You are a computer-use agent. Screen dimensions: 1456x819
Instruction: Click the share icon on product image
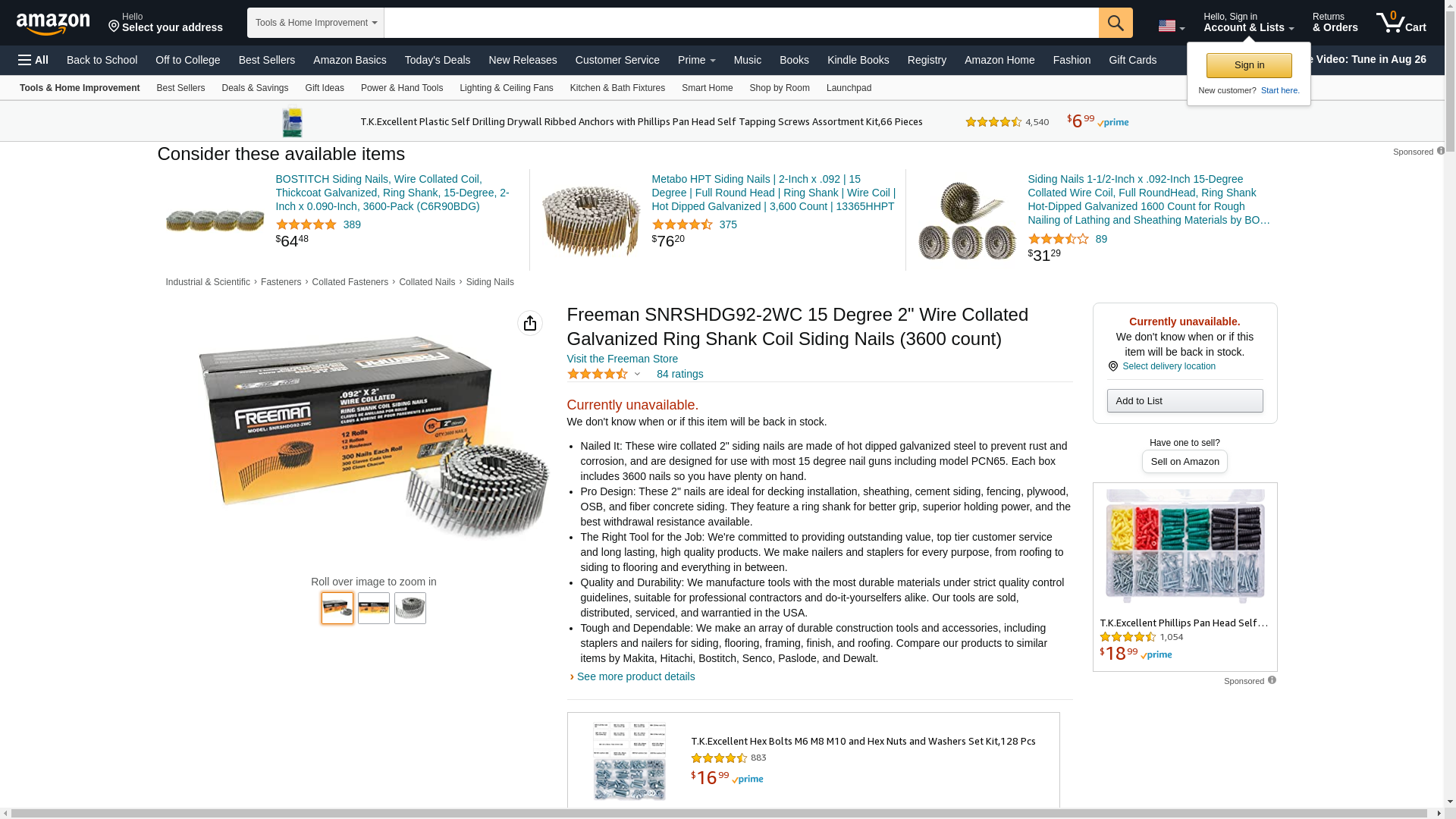click(530, 323)
